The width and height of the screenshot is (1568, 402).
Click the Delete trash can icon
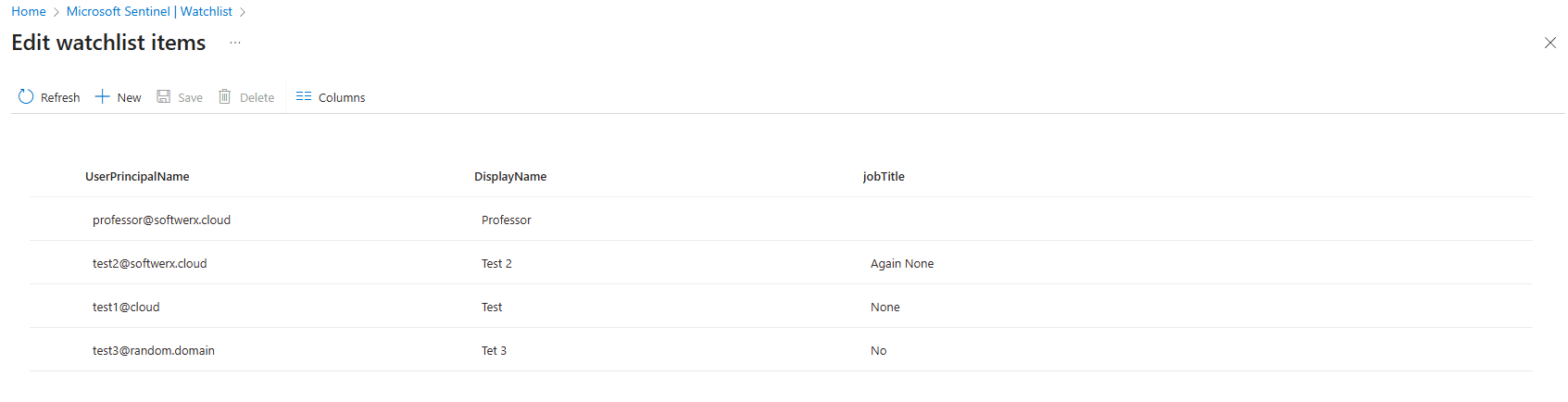pyautogui.click(x=224, y=96)
